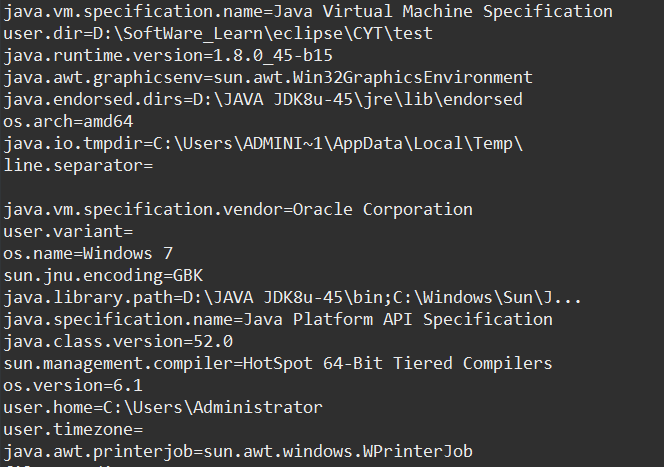Click the java.awt.printerjob line
The width and height of the screenshot is (664, 467).
(238, 452)
